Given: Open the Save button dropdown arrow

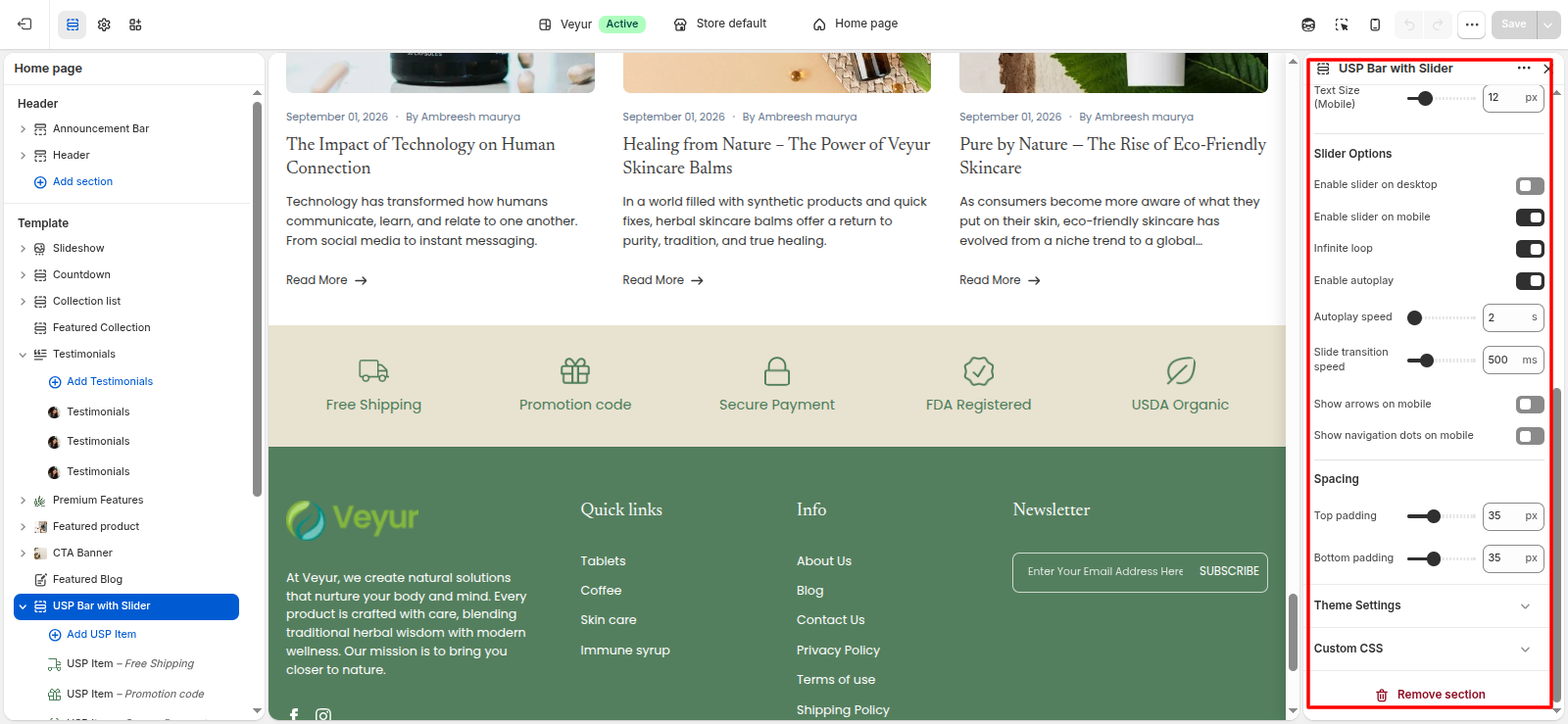Looking at the screenshot, I should click(1548, 24).
